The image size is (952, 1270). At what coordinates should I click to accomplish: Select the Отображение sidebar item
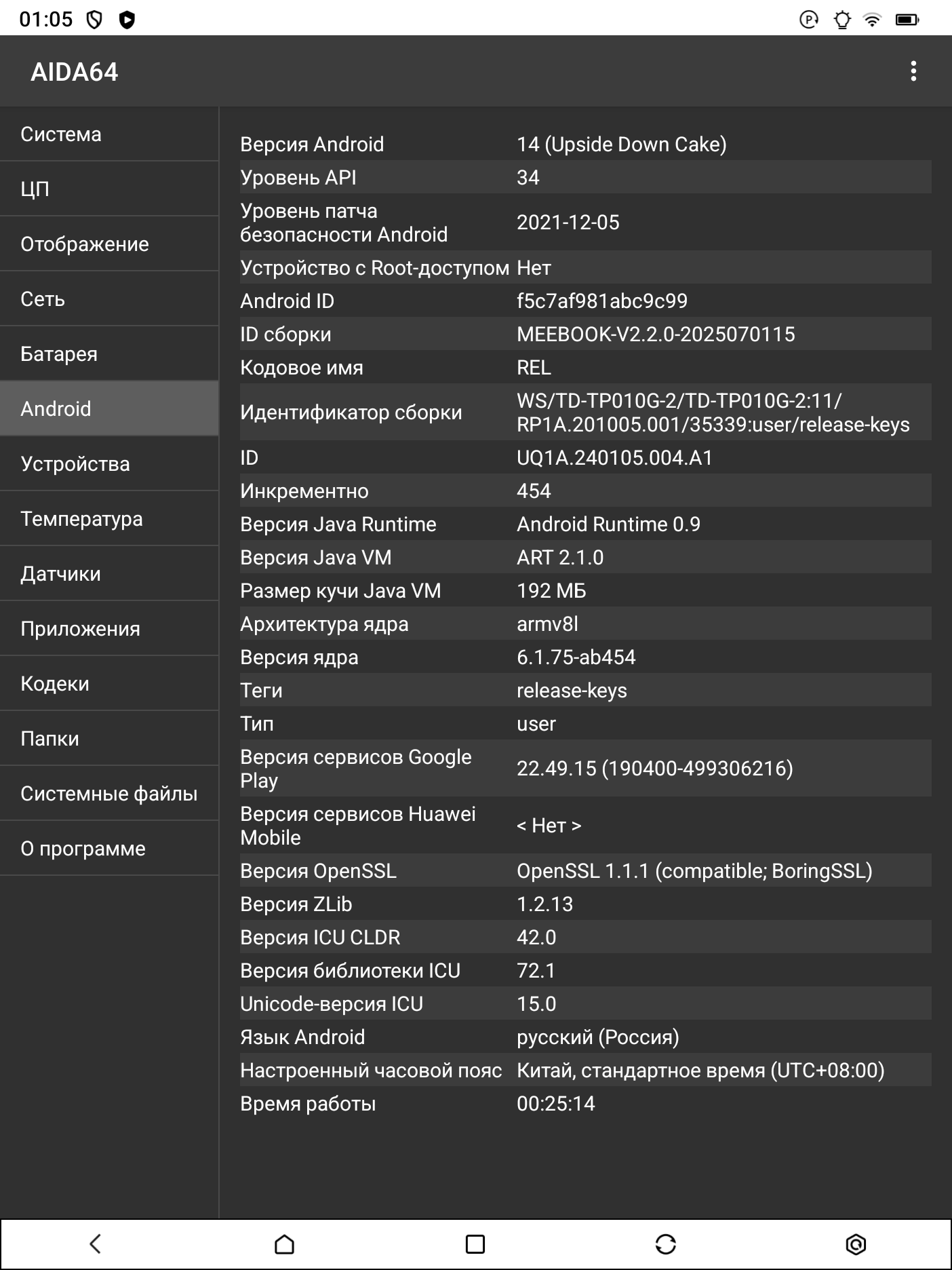point(109,244)
